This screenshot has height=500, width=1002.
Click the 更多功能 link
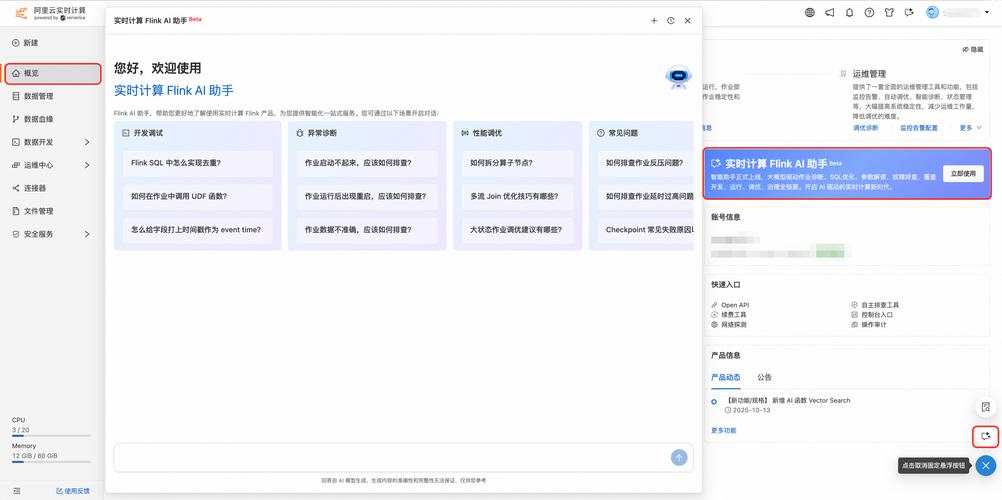coord(723,430)
